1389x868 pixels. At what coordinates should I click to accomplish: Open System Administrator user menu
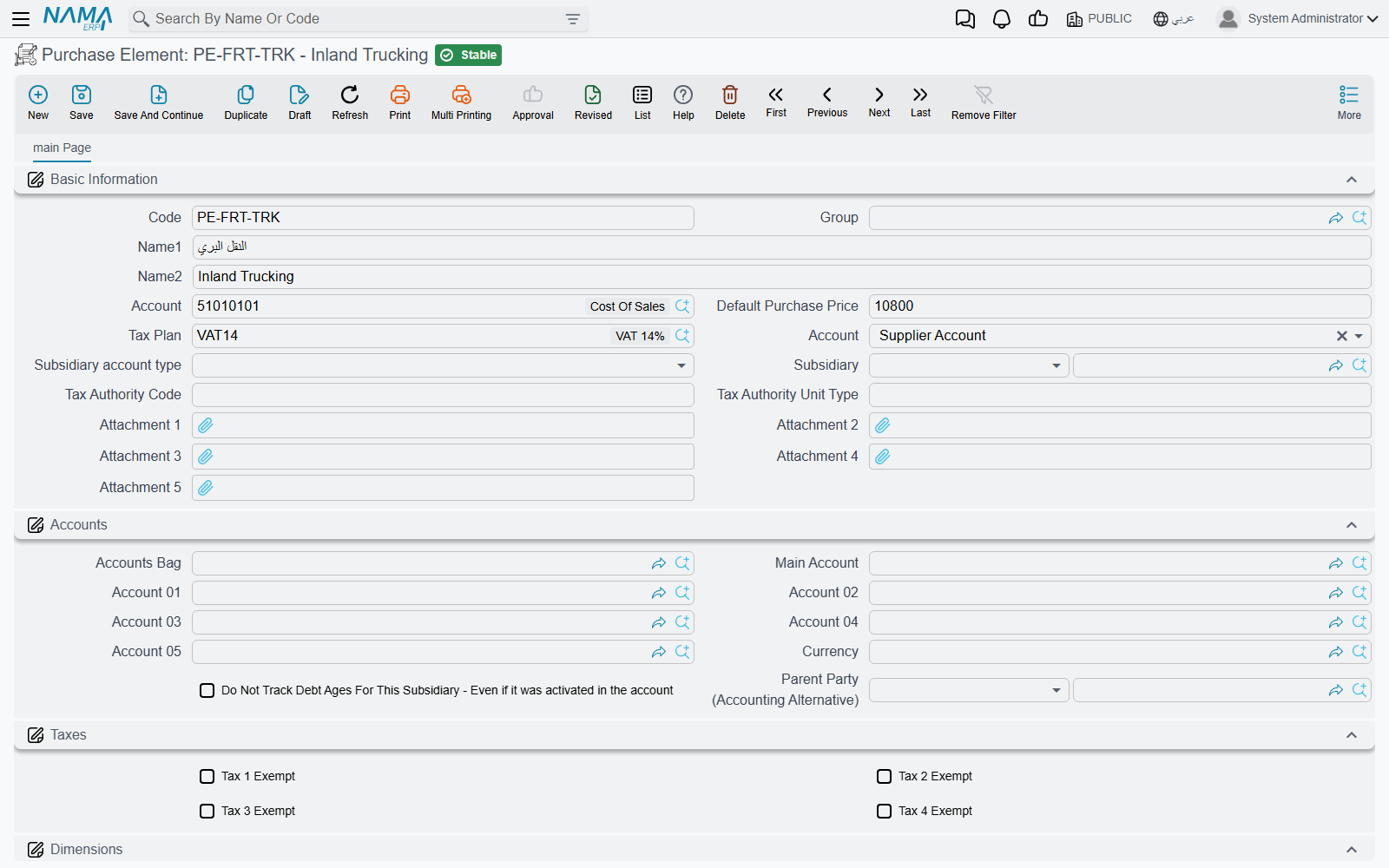click(1297, 18)
